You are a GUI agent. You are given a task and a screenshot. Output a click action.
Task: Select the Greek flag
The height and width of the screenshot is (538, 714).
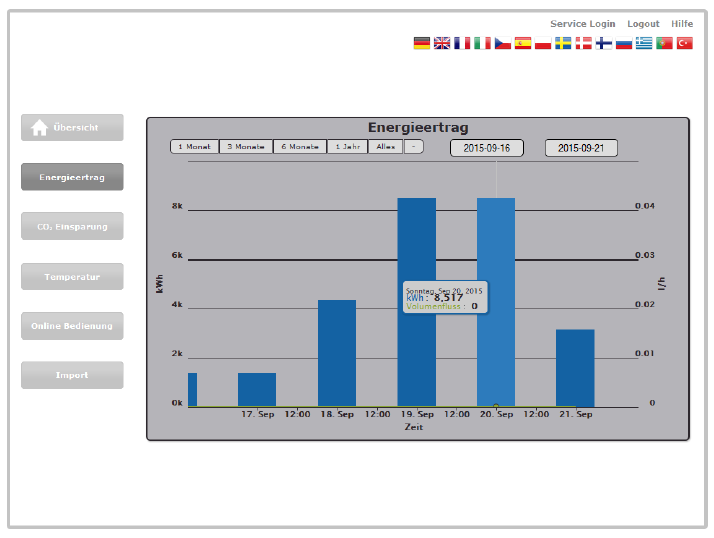coord(644,43)
